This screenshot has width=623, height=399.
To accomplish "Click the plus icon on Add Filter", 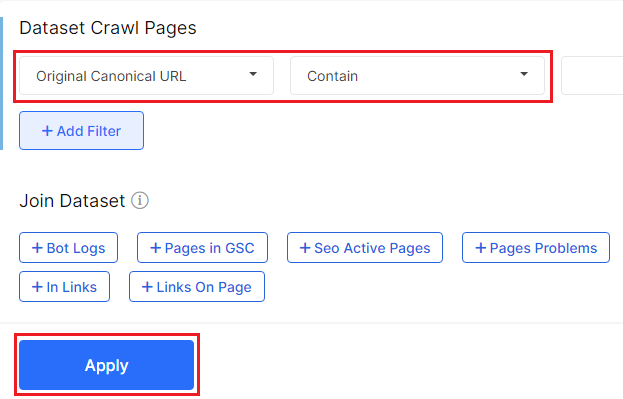I will [x=47, y=131].
